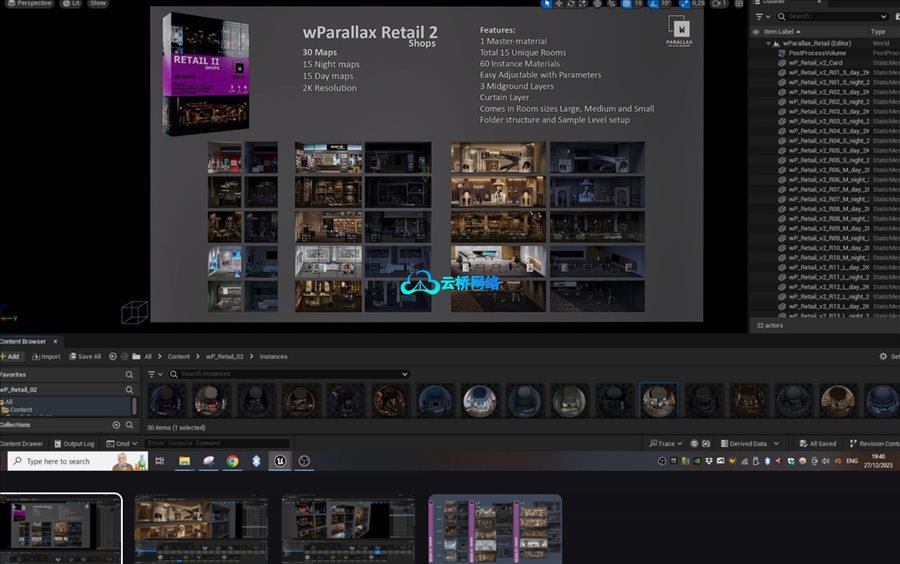Toggle scale snapping in viewport toolbar
This screenshot has height=564, width=900.
point(685,3)
